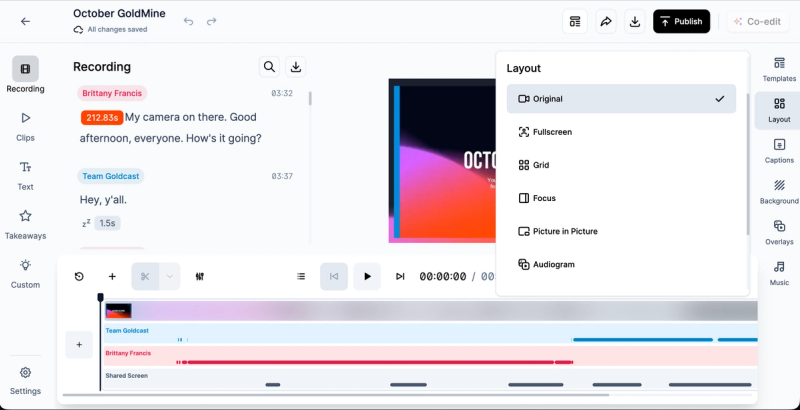Download the project from the top bar
This screenshot has height=410, width=800.
(635, 21)
